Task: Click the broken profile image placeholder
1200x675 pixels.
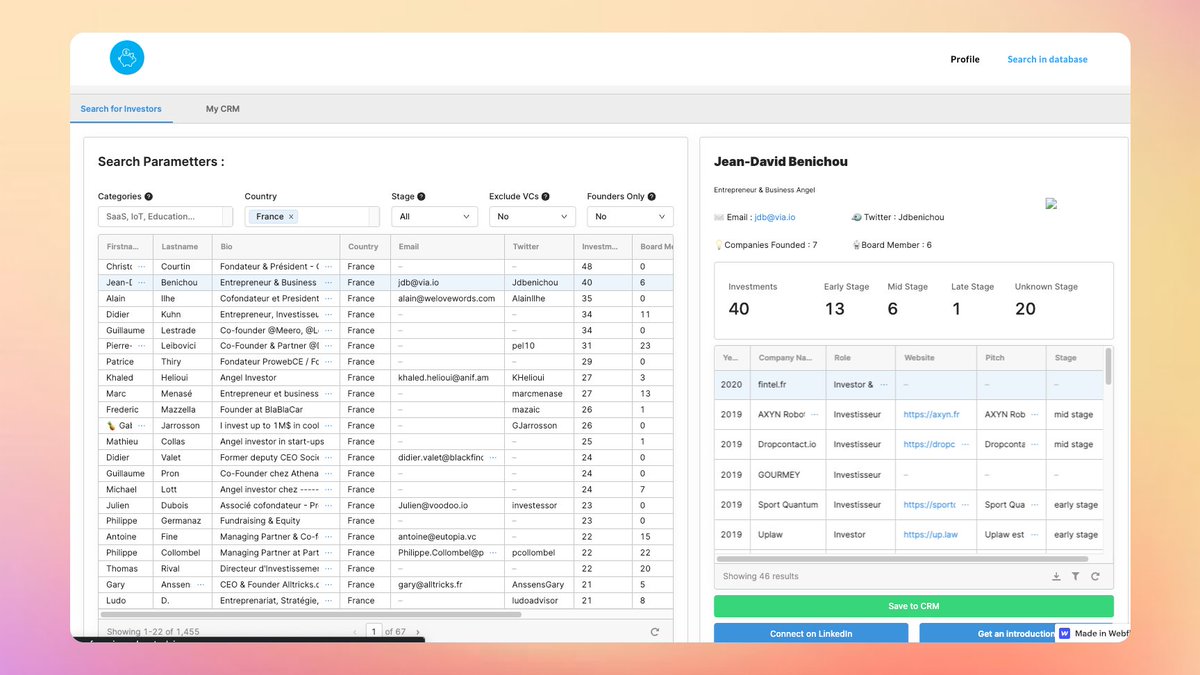Action: click(1051, 203)
